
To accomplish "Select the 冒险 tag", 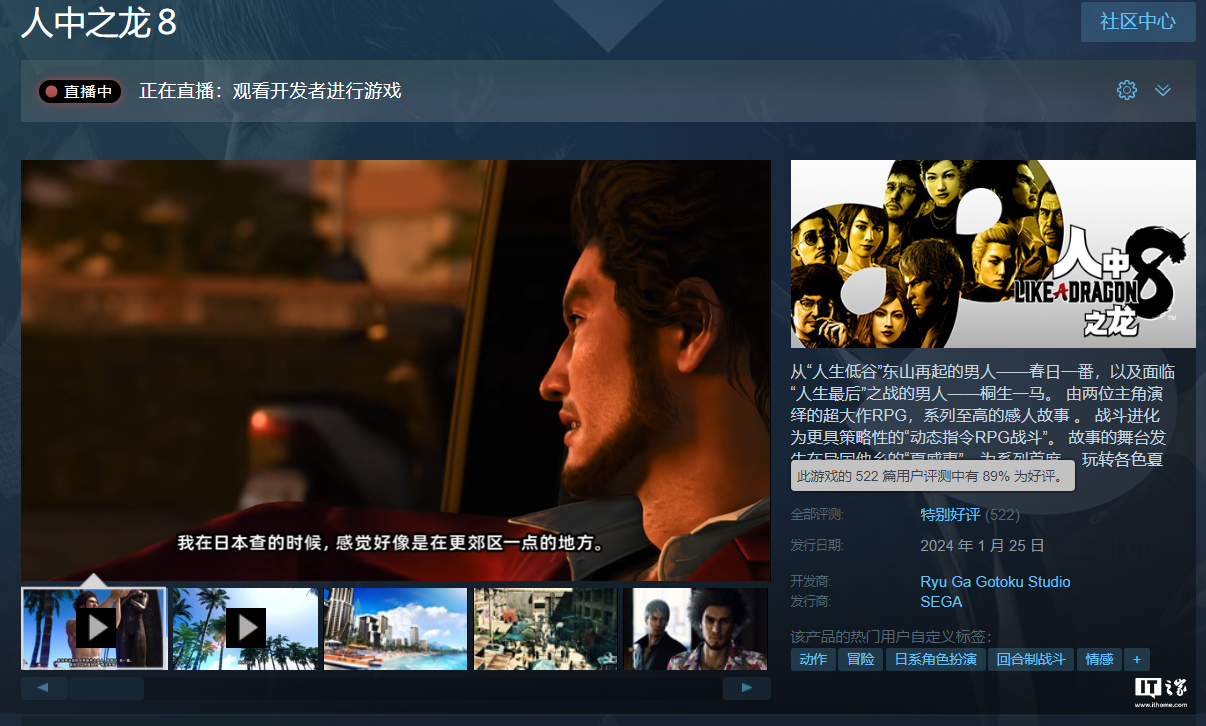I will pos(861,659).
